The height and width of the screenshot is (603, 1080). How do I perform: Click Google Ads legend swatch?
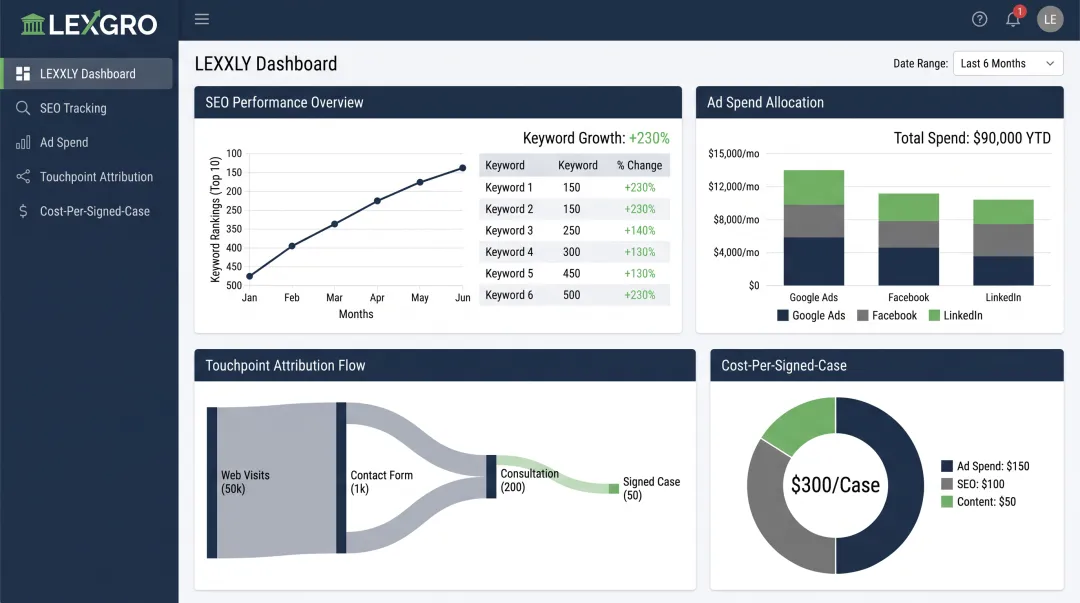(x=782, y=316)
